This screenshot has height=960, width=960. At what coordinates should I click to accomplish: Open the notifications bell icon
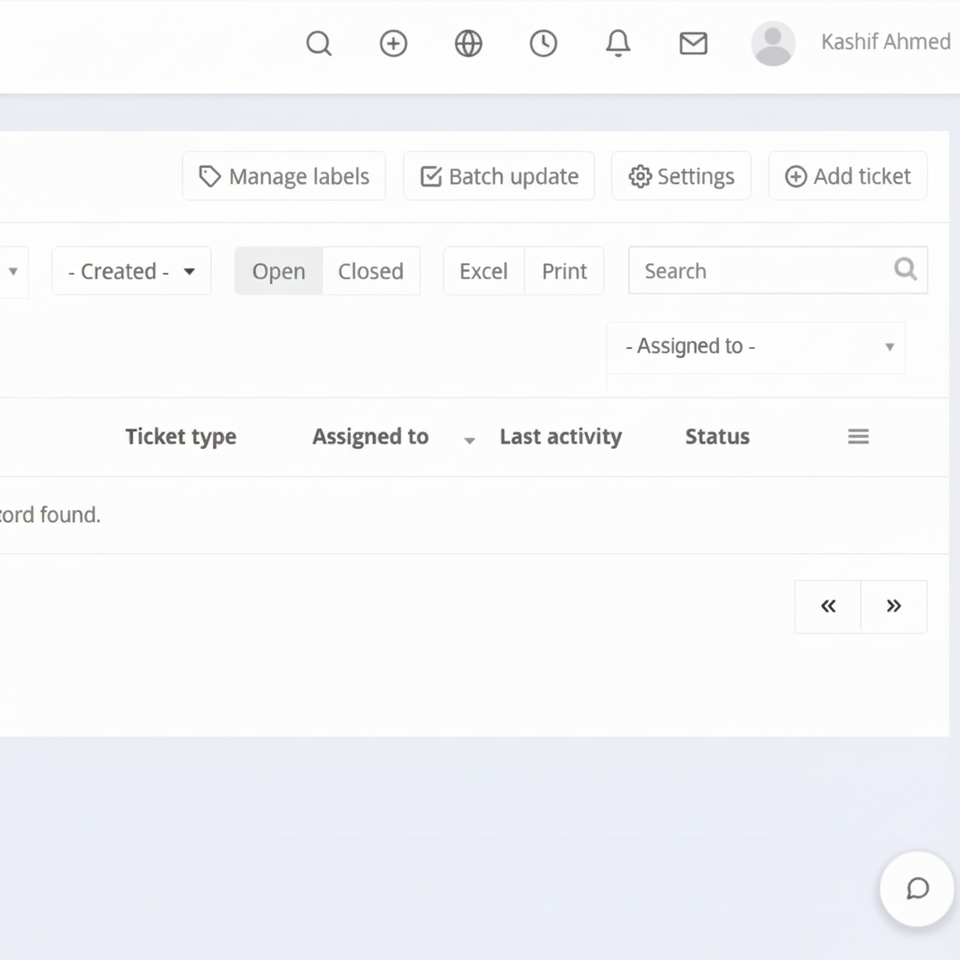pyautogui.click(x=618, y=44)
